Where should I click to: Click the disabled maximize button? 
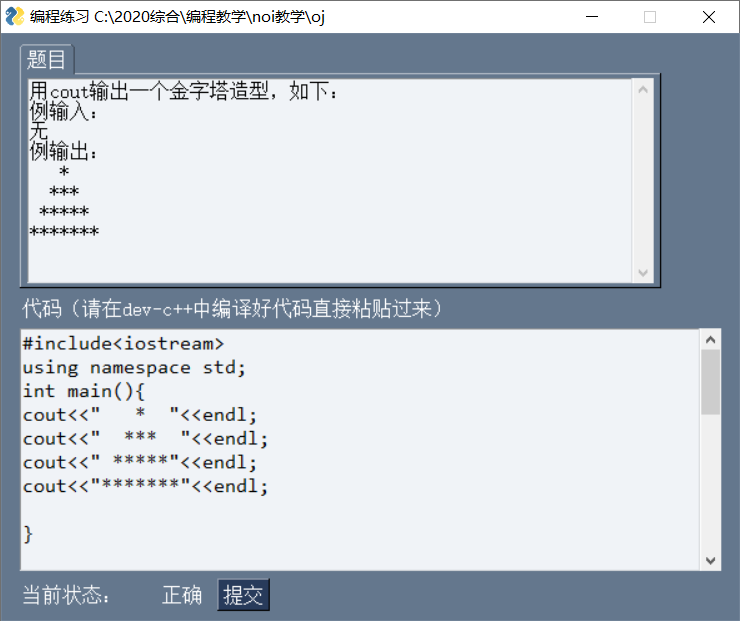coord(650,17)
